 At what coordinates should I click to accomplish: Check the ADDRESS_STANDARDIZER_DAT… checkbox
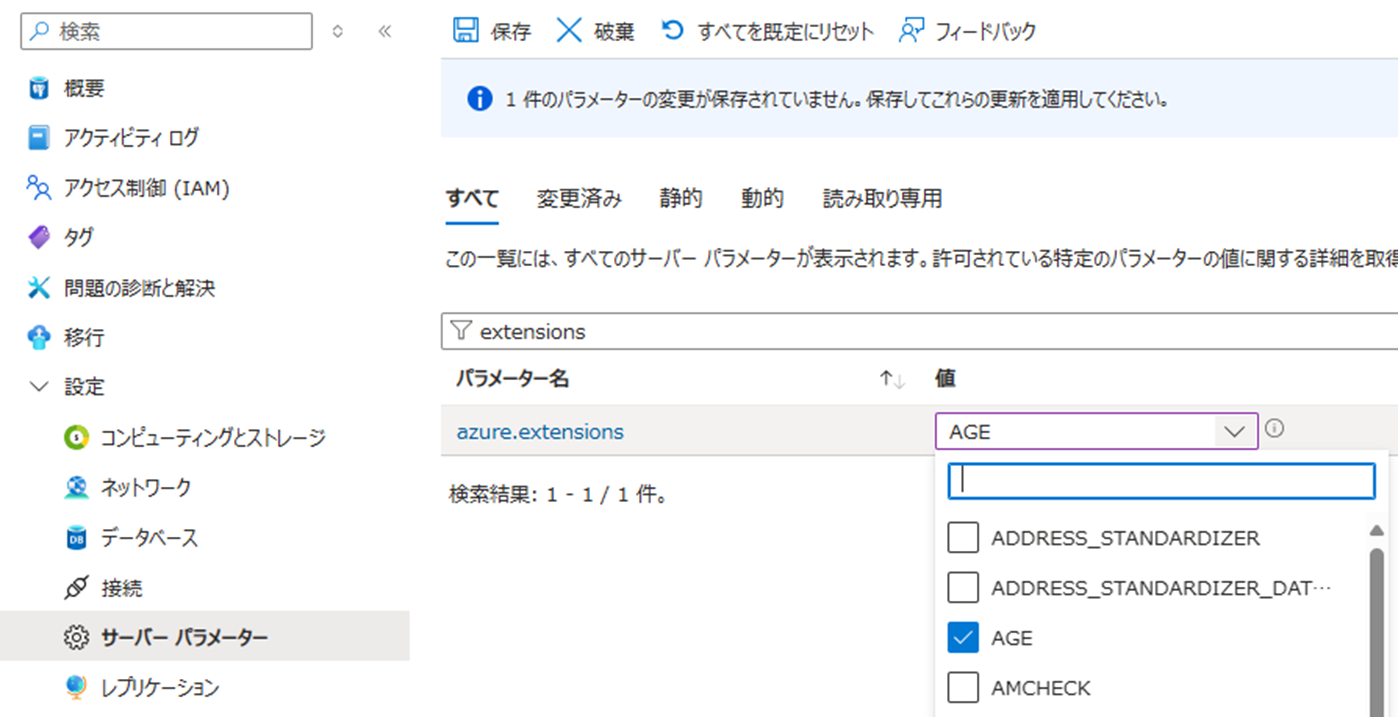(x=963, y=588)
